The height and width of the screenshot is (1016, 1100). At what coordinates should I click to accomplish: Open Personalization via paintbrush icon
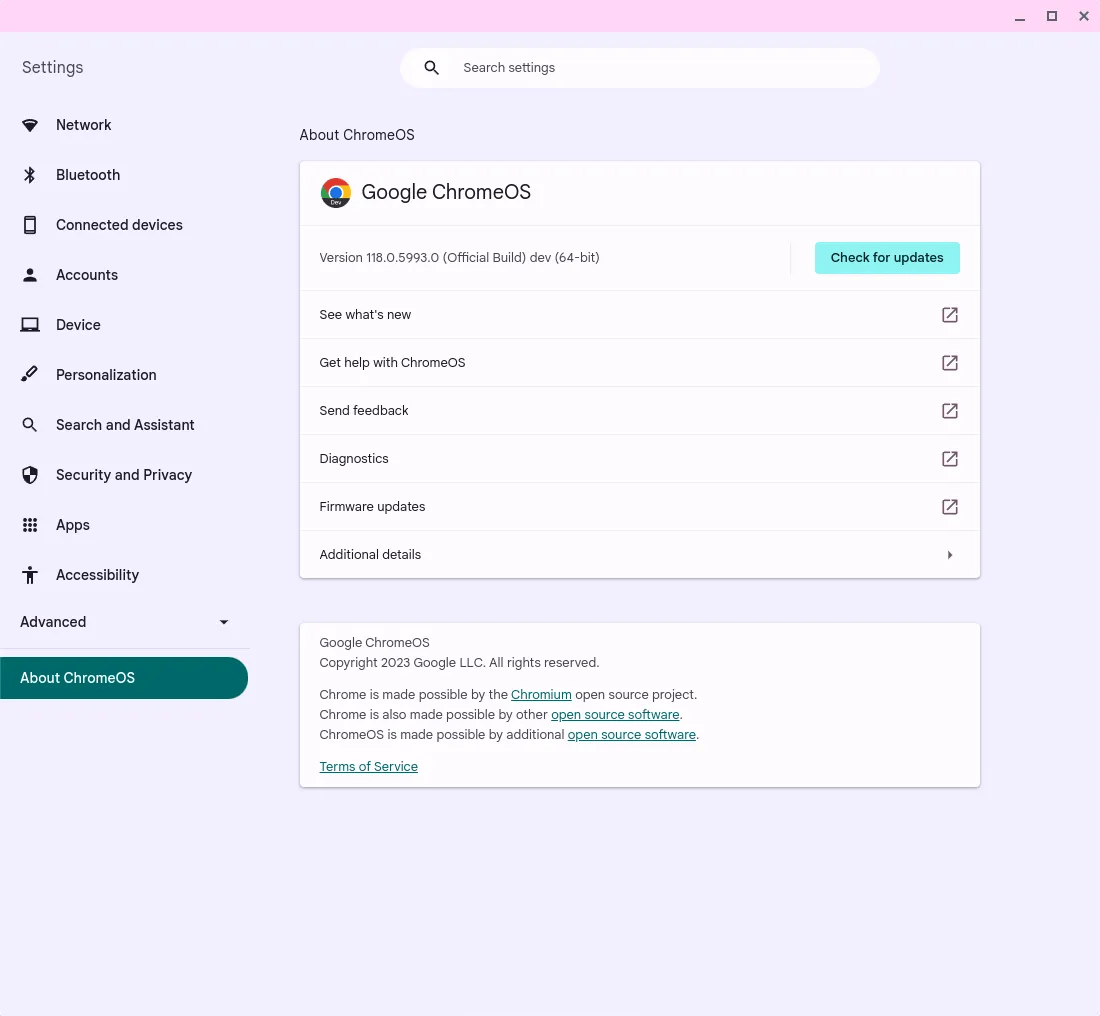[x=30, y=375]
